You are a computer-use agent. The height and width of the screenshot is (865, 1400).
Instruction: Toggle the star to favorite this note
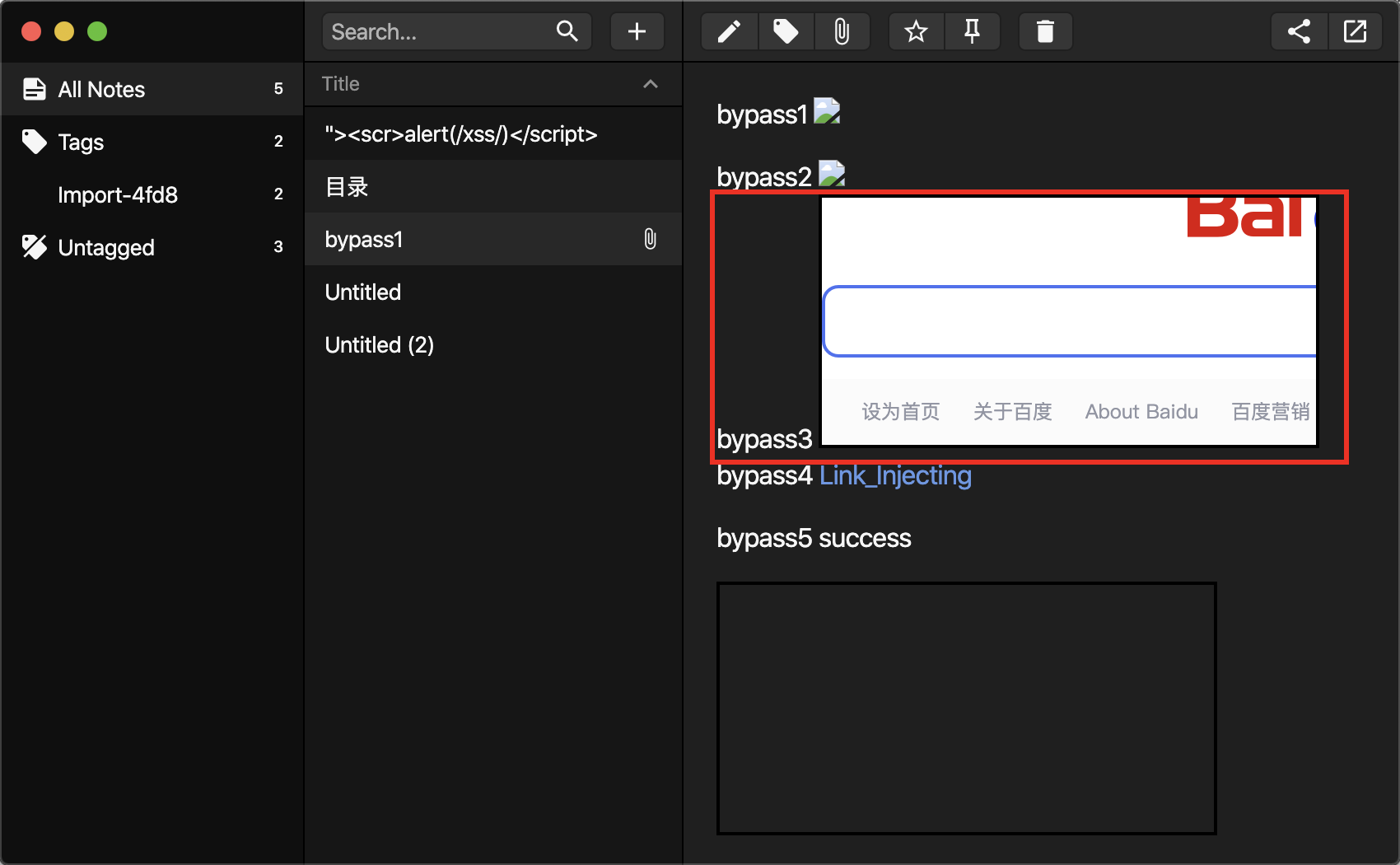tap(915, 31)
